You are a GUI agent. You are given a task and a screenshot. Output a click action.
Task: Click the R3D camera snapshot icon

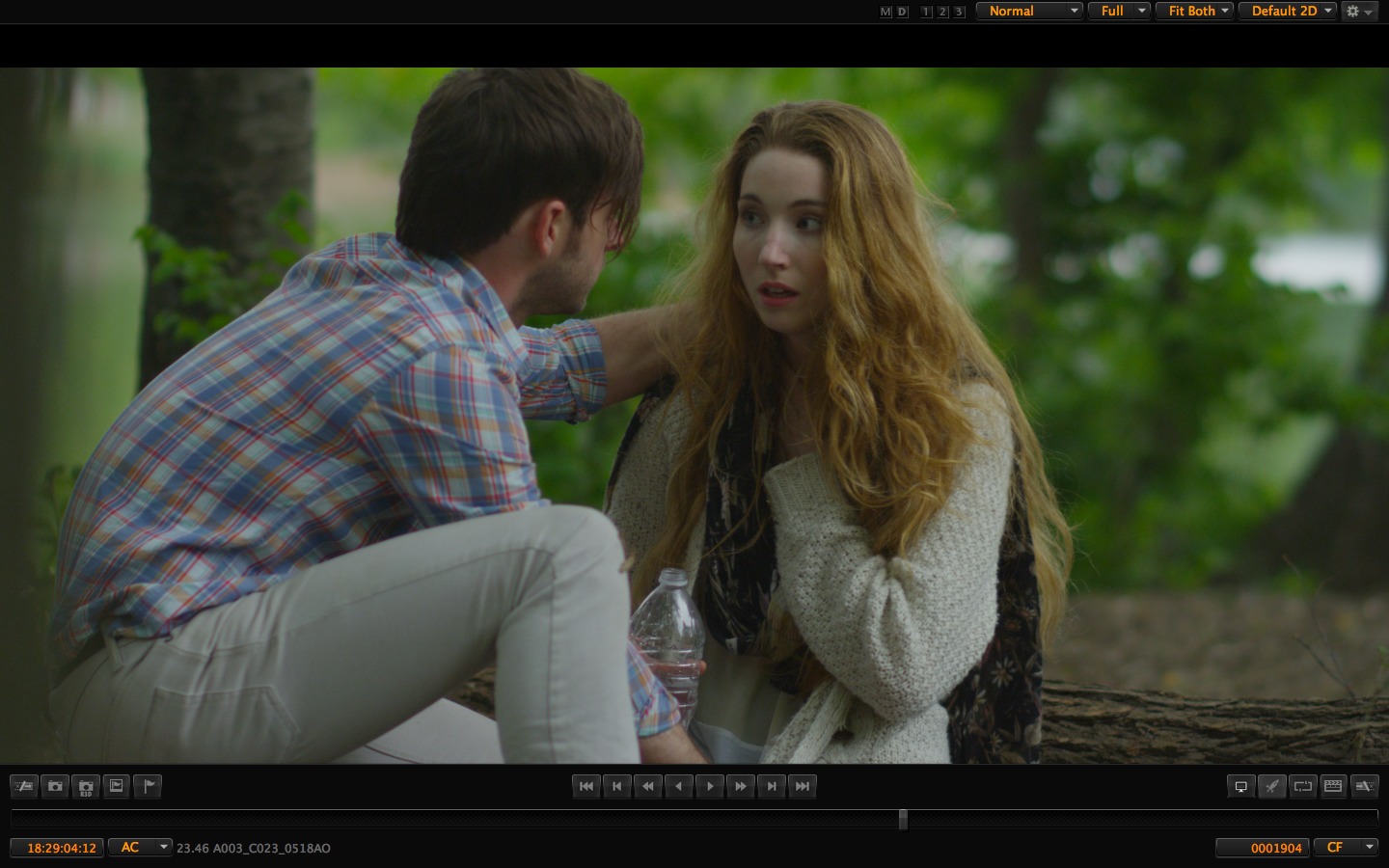tap(86, 787)
